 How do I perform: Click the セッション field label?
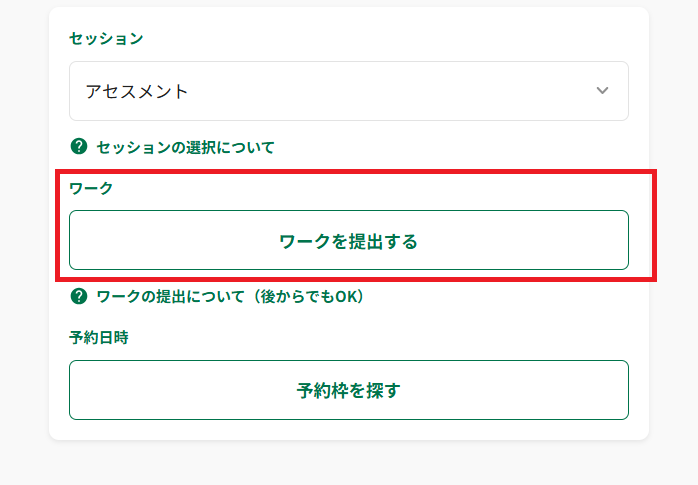pos(106,38)
